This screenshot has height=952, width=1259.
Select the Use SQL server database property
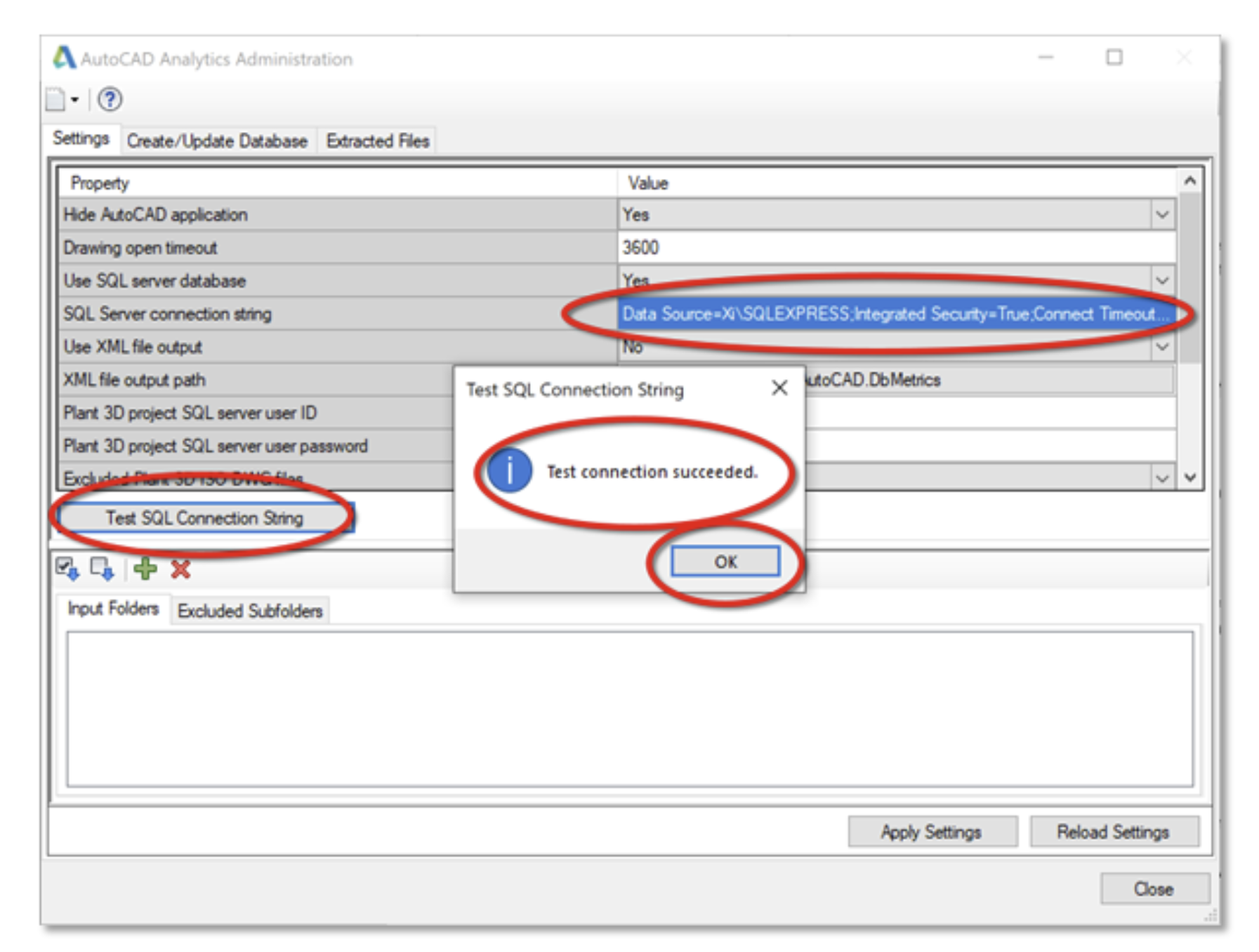[338, 280]
